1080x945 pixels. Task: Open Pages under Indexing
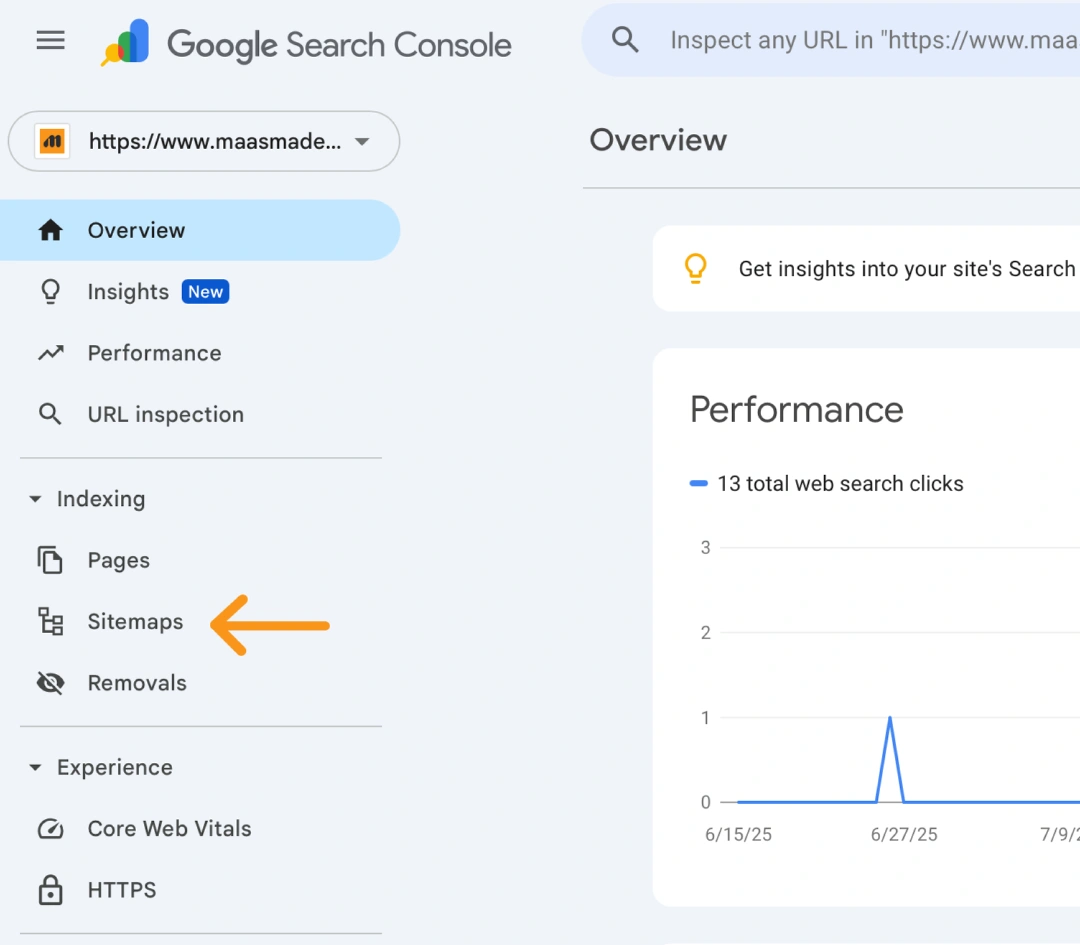(x=118, y=560)
